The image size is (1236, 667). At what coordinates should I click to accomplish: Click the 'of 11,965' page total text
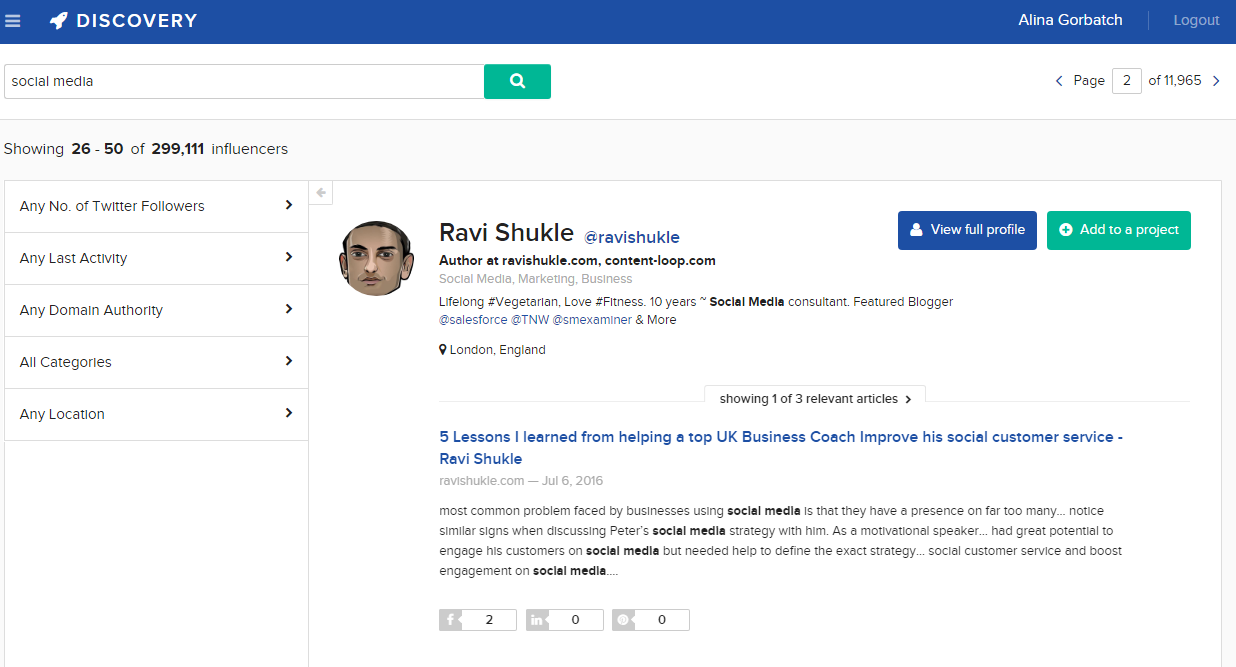[1175, 81]
